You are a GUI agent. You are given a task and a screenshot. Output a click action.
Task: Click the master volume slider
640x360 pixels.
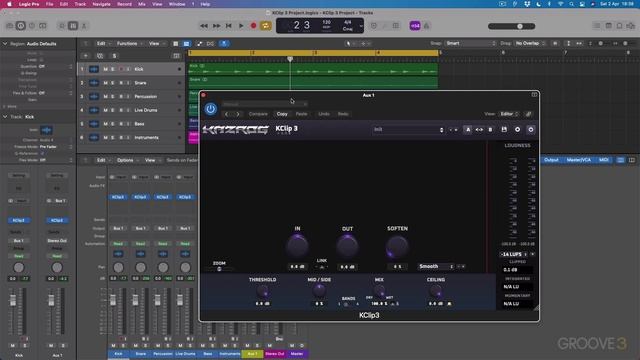point(511,26)
